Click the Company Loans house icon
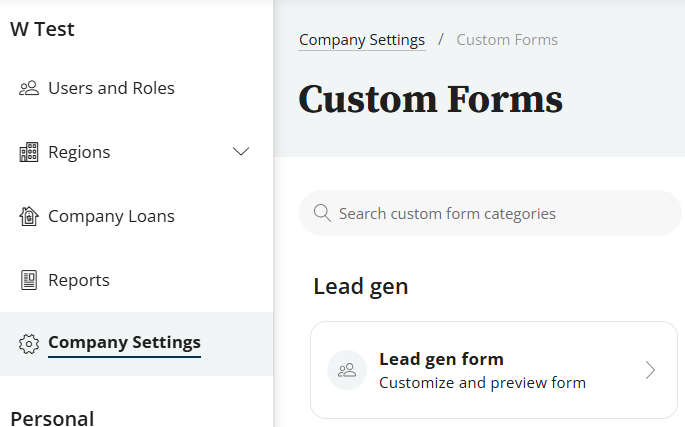The height and width of the screenshot is (427, 685). tap(29, 216)
